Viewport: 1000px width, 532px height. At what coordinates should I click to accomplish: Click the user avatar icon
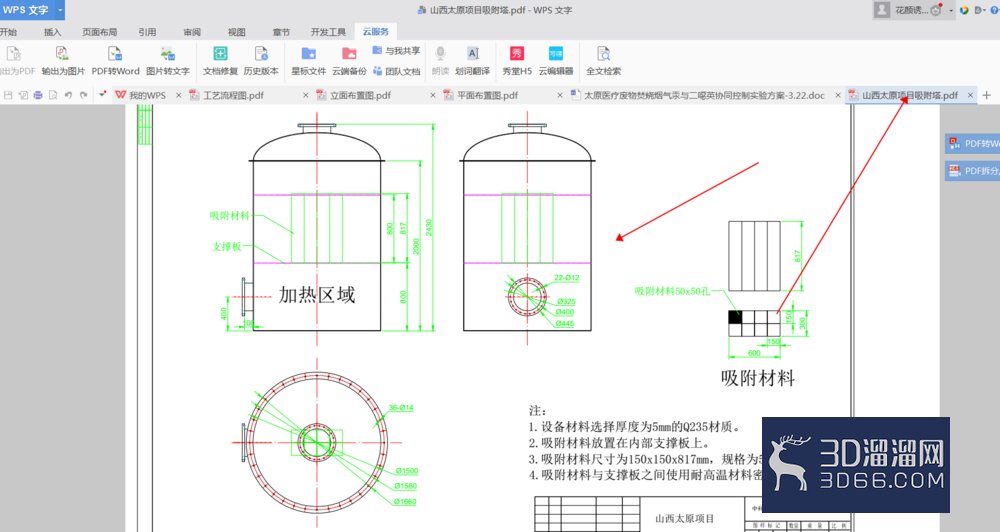coord(881,10)
